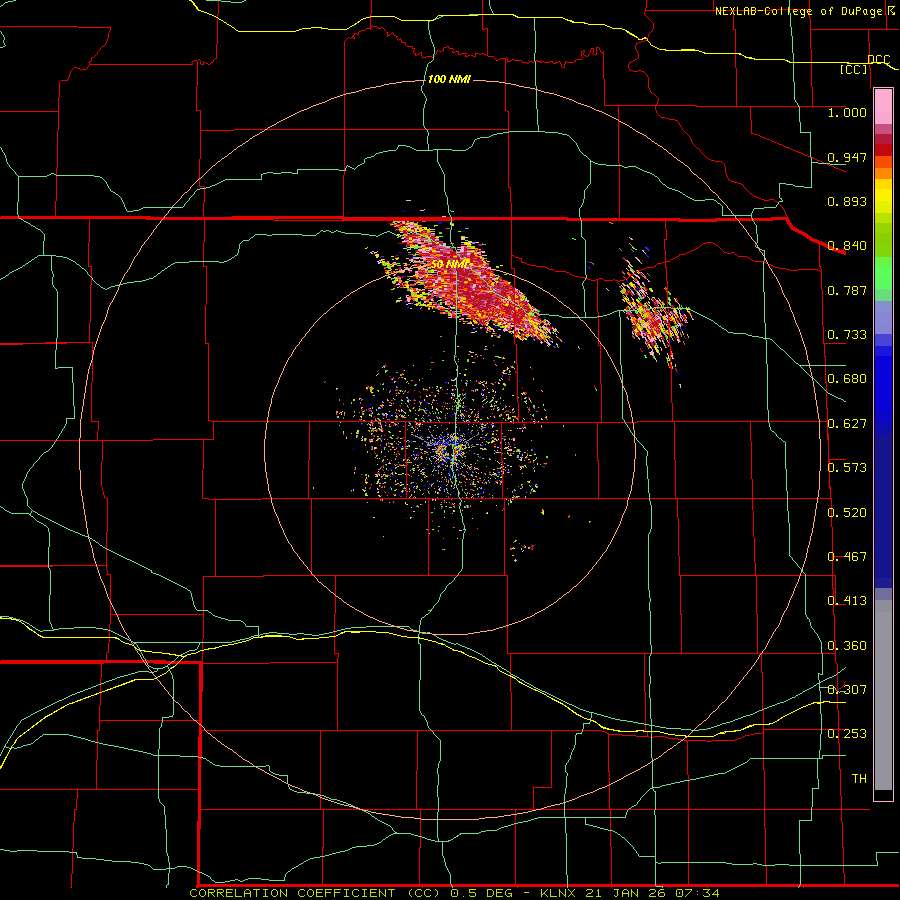Image resolution: width=900 pixels, height=900 pixels.
Task: Click the 0.893 color scale label
Action: coord(847,201)
